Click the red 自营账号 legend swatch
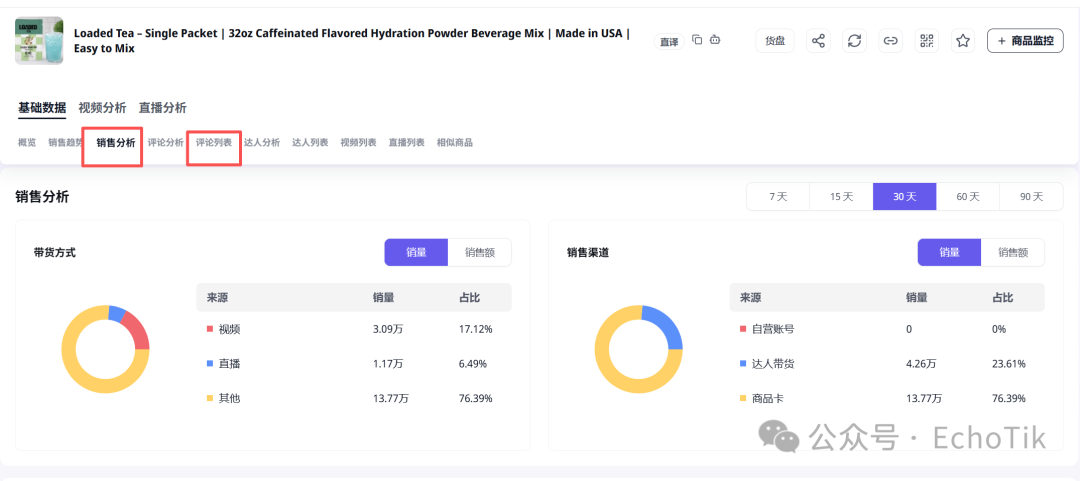This screenshot has width=1080, height=481. tap(742, 329)
